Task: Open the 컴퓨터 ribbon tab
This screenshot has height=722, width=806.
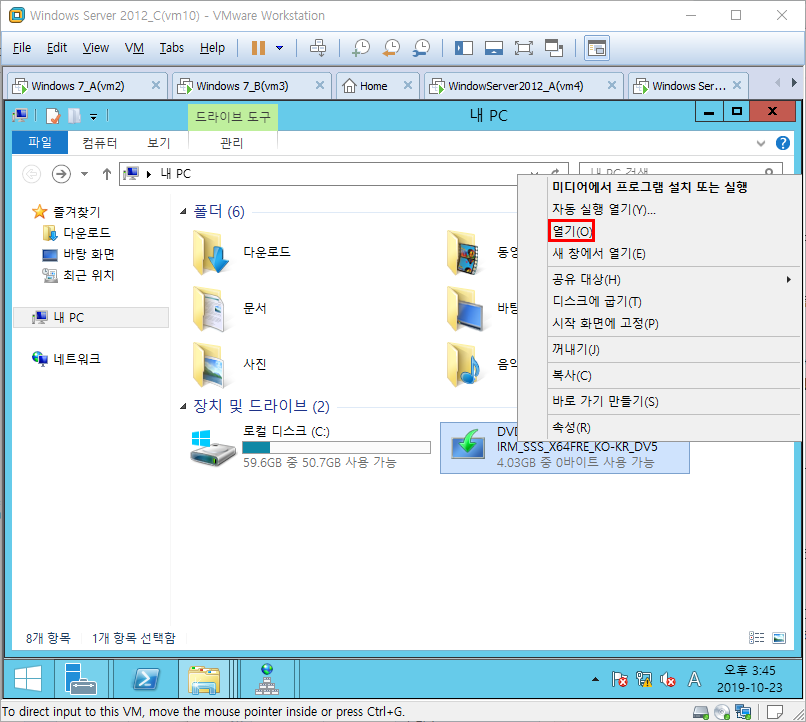Action: [100, 142]
